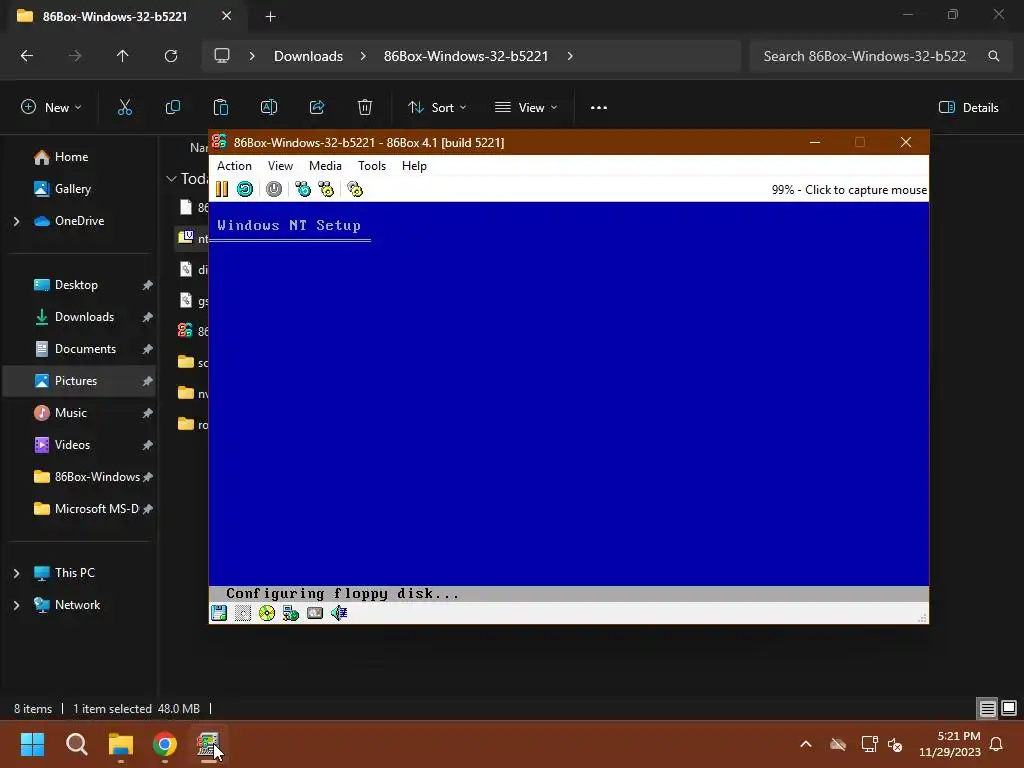The height and width of the screenshot is (768, 1024).
Task: Open the See more ellipsis menu
Action: 599,108
